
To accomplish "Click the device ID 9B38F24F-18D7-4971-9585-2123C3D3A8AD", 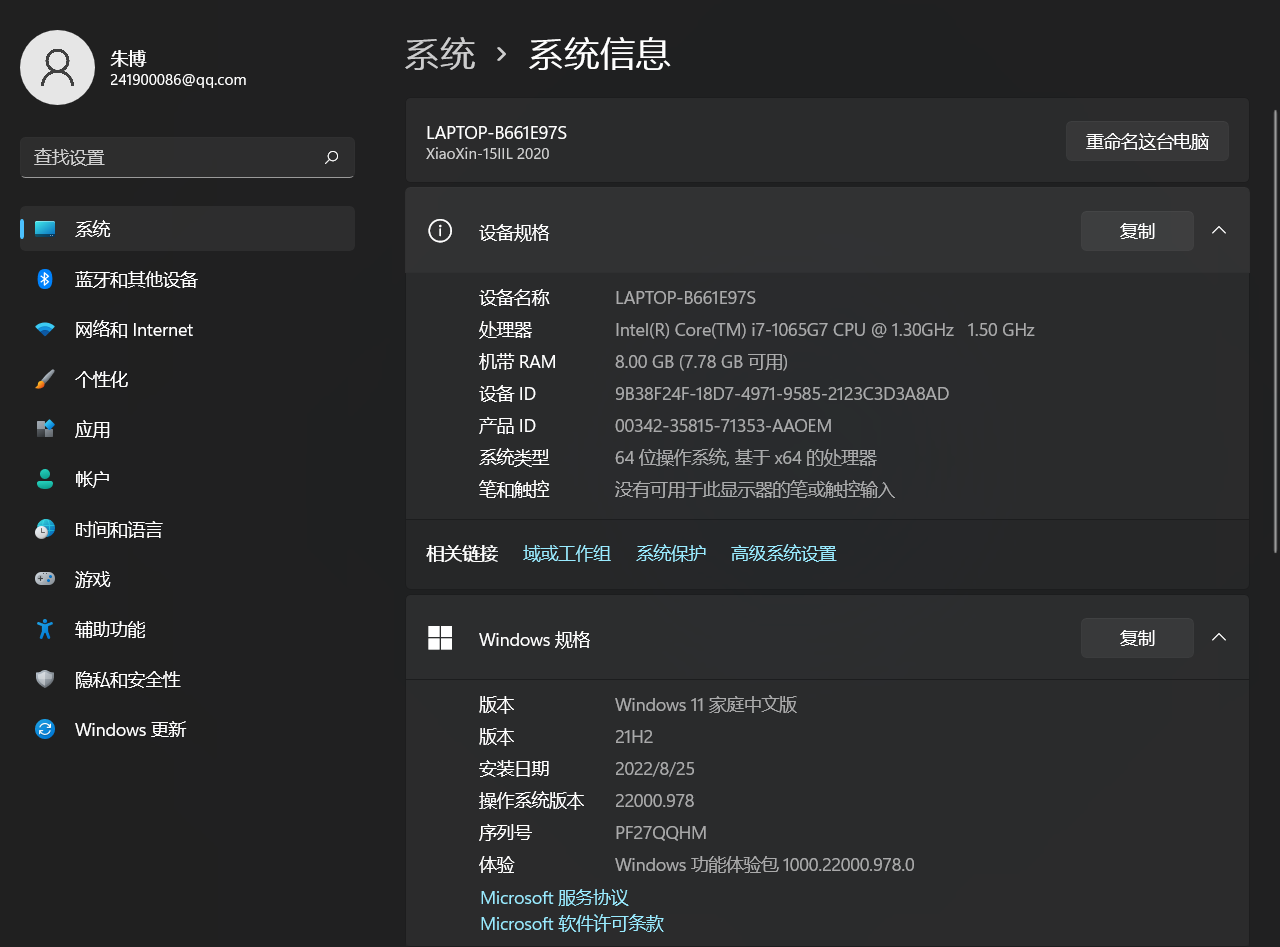I will click(x=782, y=394).
